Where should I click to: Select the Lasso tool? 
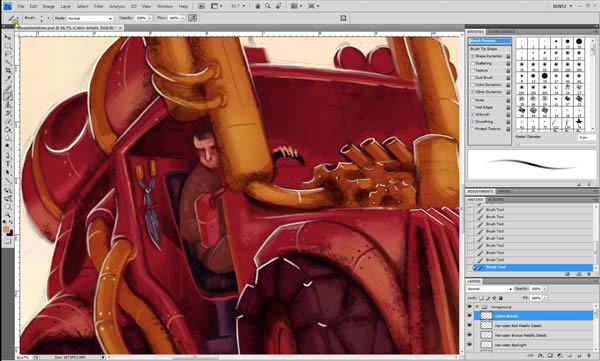[8, 54]
